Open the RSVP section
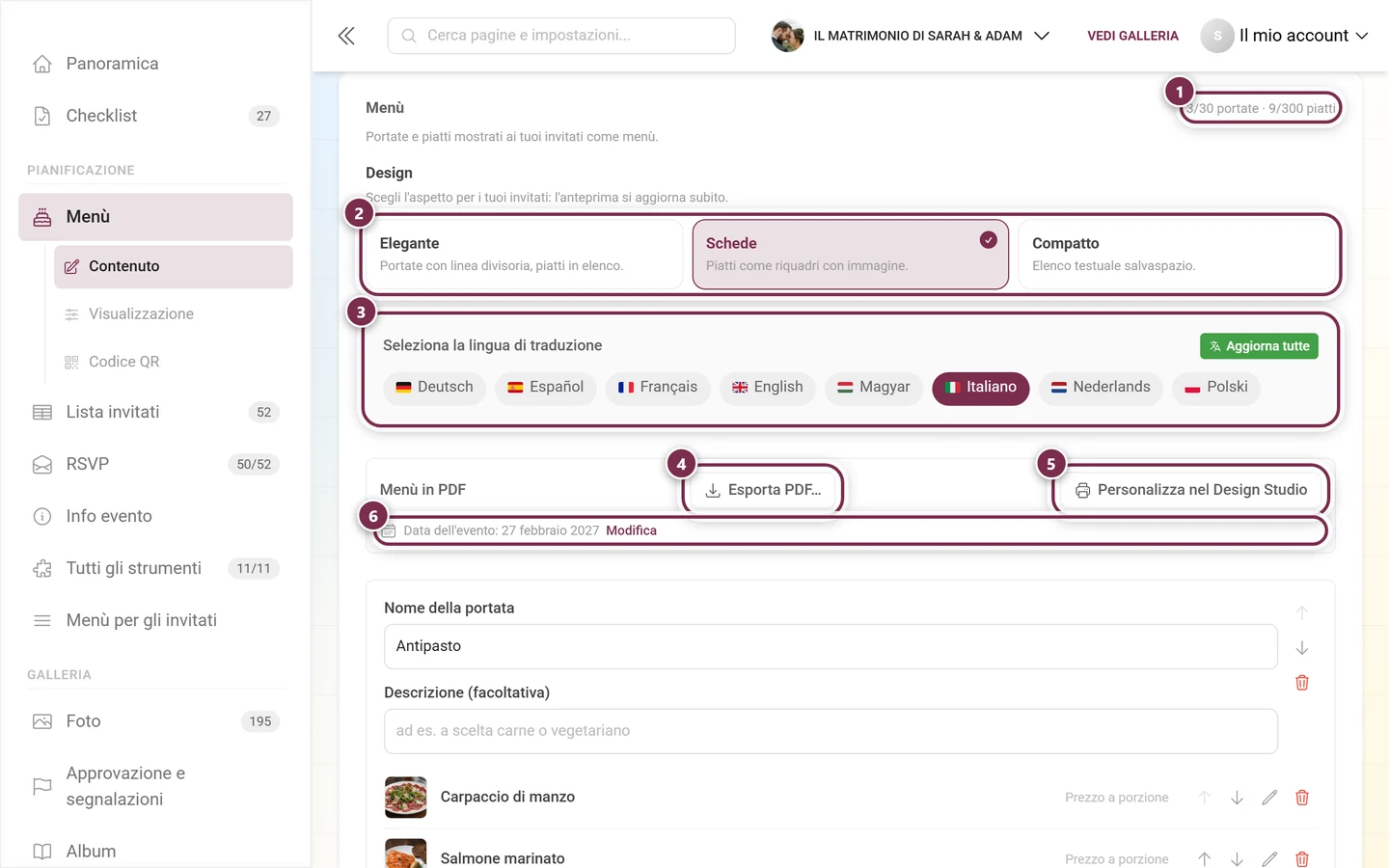 [155, 465]
